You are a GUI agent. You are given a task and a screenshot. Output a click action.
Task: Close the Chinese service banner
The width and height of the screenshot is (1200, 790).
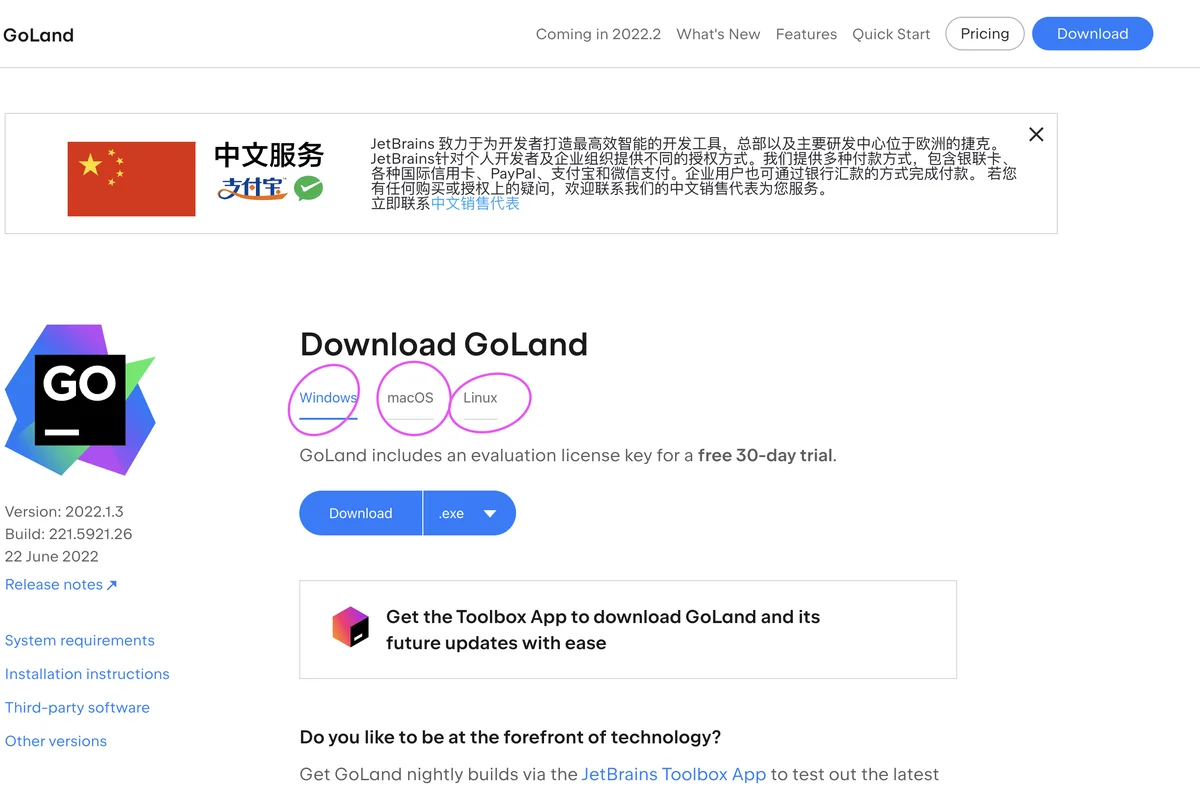coord(1036,134)
